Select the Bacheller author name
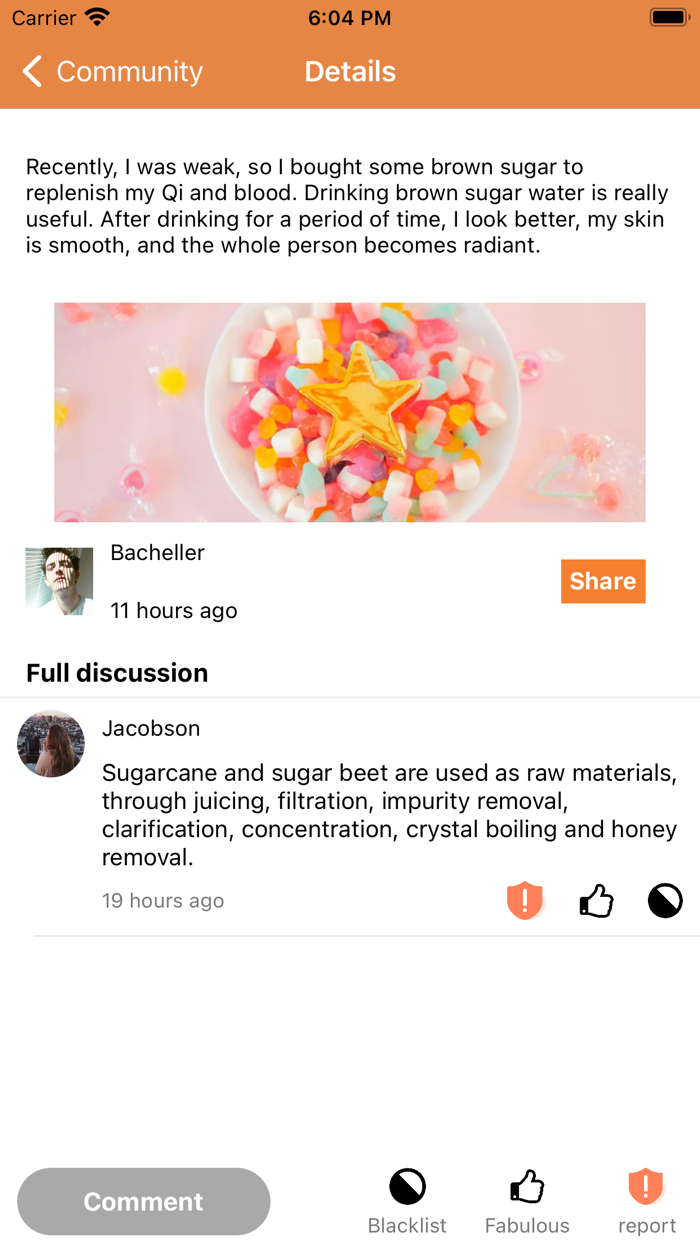 [x=157, y=553]
